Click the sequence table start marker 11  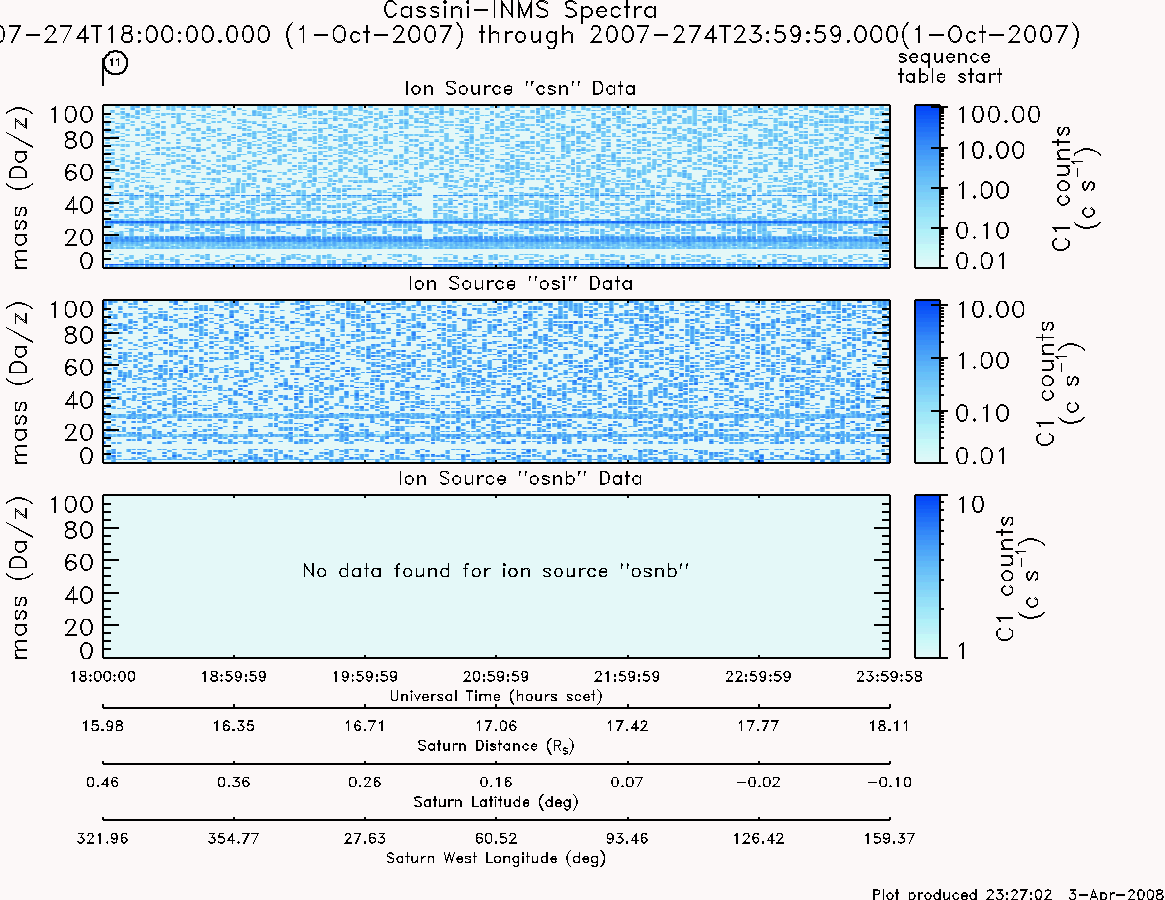pos(115,64)
